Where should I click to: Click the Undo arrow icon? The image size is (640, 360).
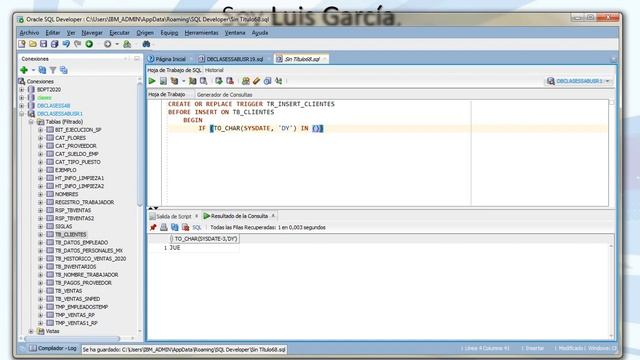(x=66, y=44)
